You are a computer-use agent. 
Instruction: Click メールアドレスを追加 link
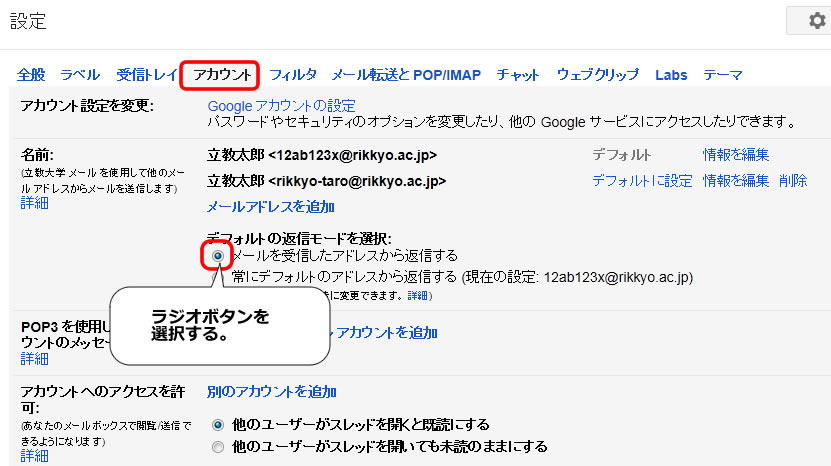(271, 207)
